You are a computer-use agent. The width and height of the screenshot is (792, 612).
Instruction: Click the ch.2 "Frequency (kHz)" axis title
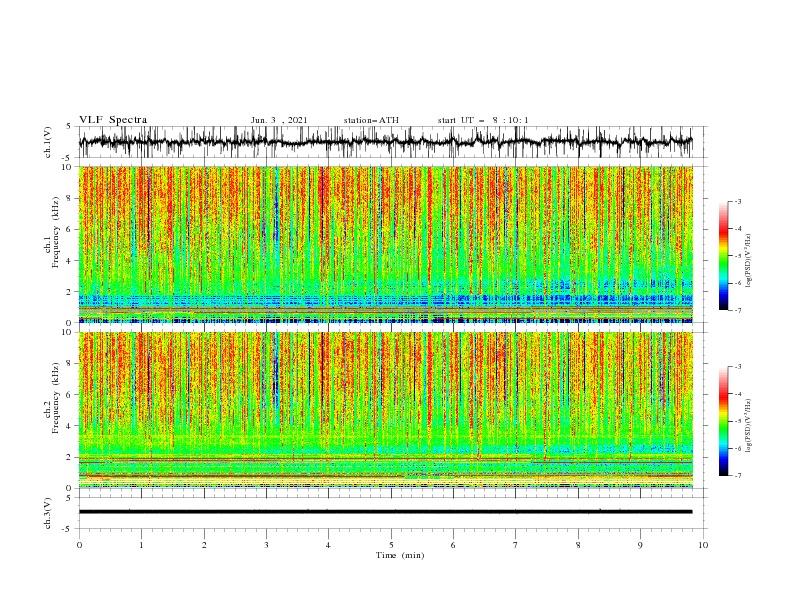pyautogui.click(x=56, y=398)
